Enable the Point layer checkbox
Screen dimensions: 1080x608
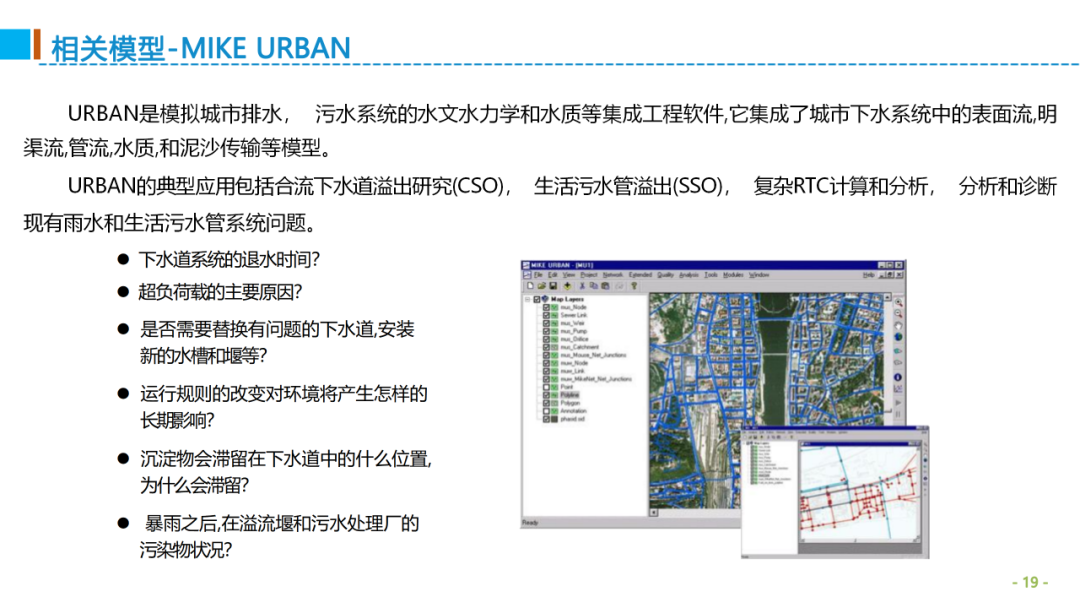click(x=546, y=387)
